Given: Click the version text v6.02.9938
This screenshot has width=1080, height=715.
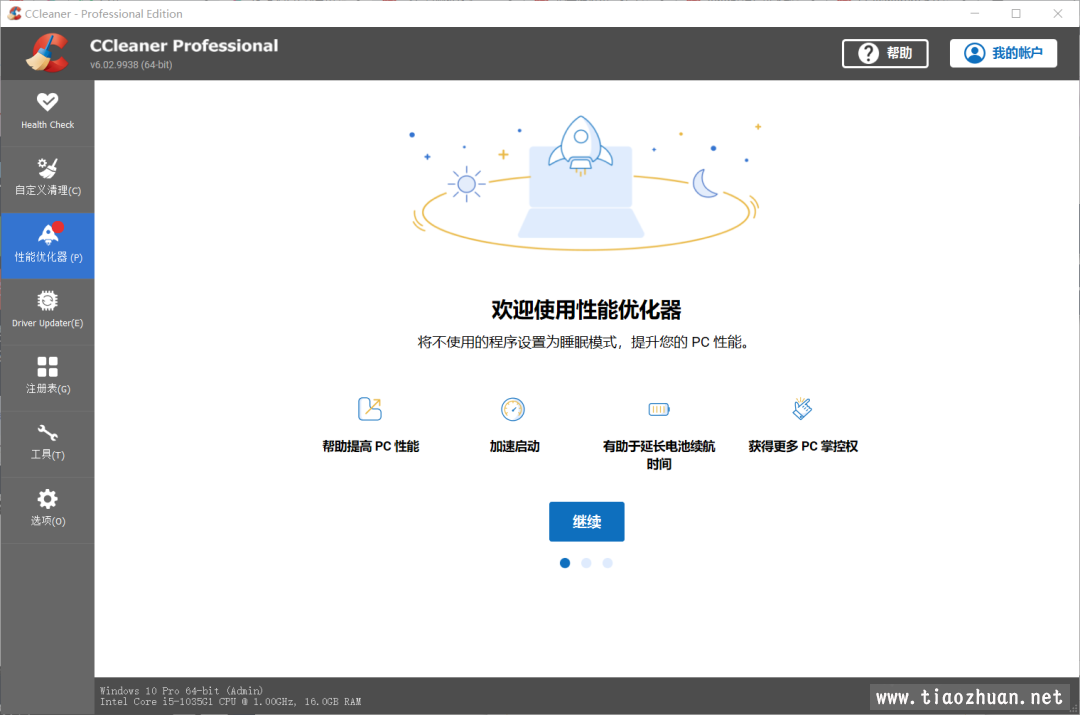Looking at the screenshot, I should click(x=131, y=65).
